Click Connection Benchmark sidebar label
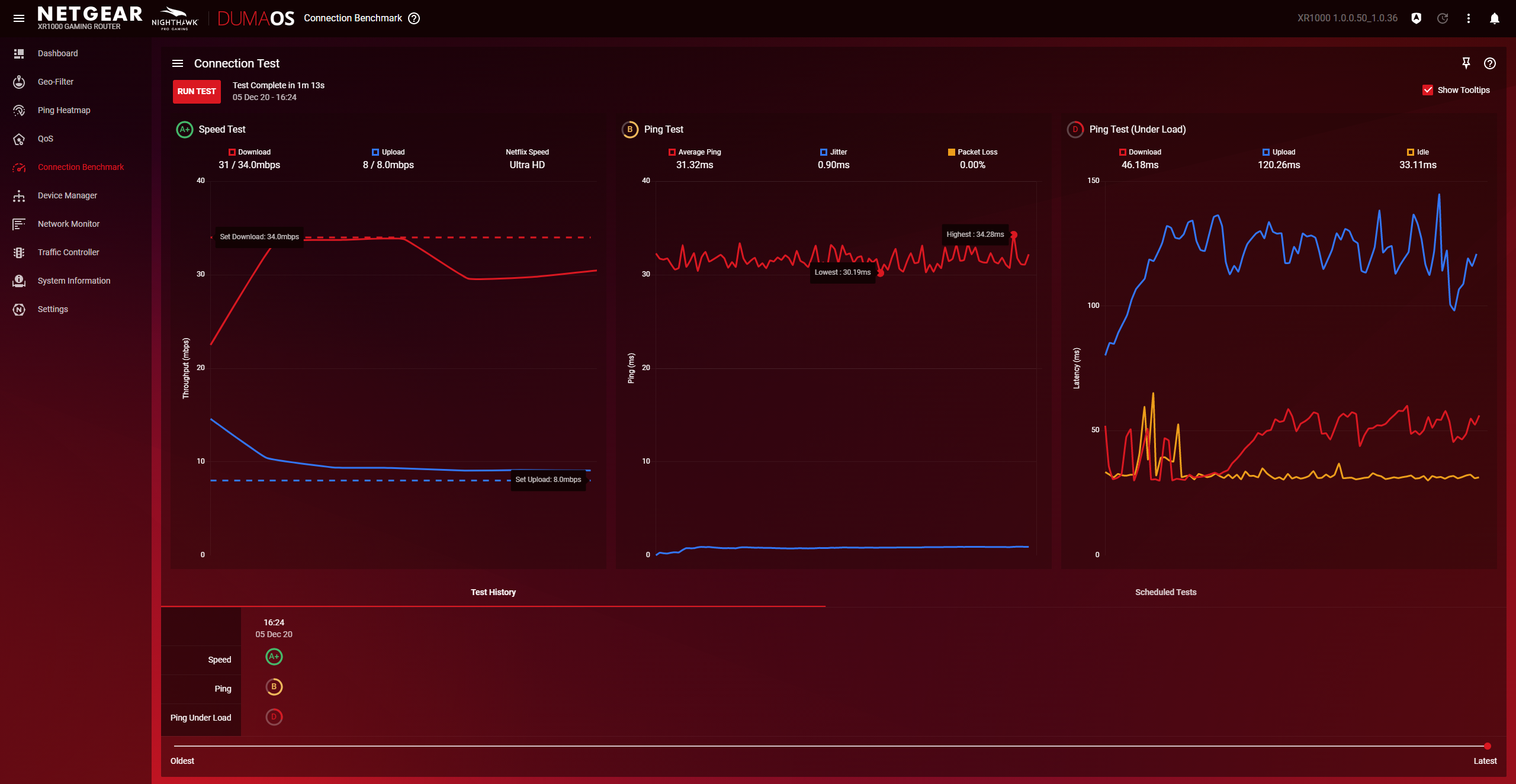1516x784 pixels. click(81, 167)
